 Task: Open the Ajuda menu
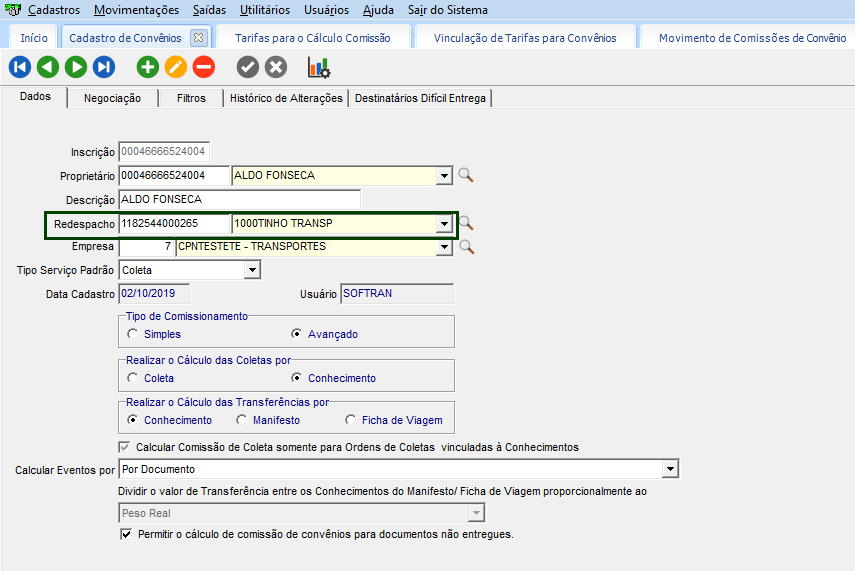(378, 10)
